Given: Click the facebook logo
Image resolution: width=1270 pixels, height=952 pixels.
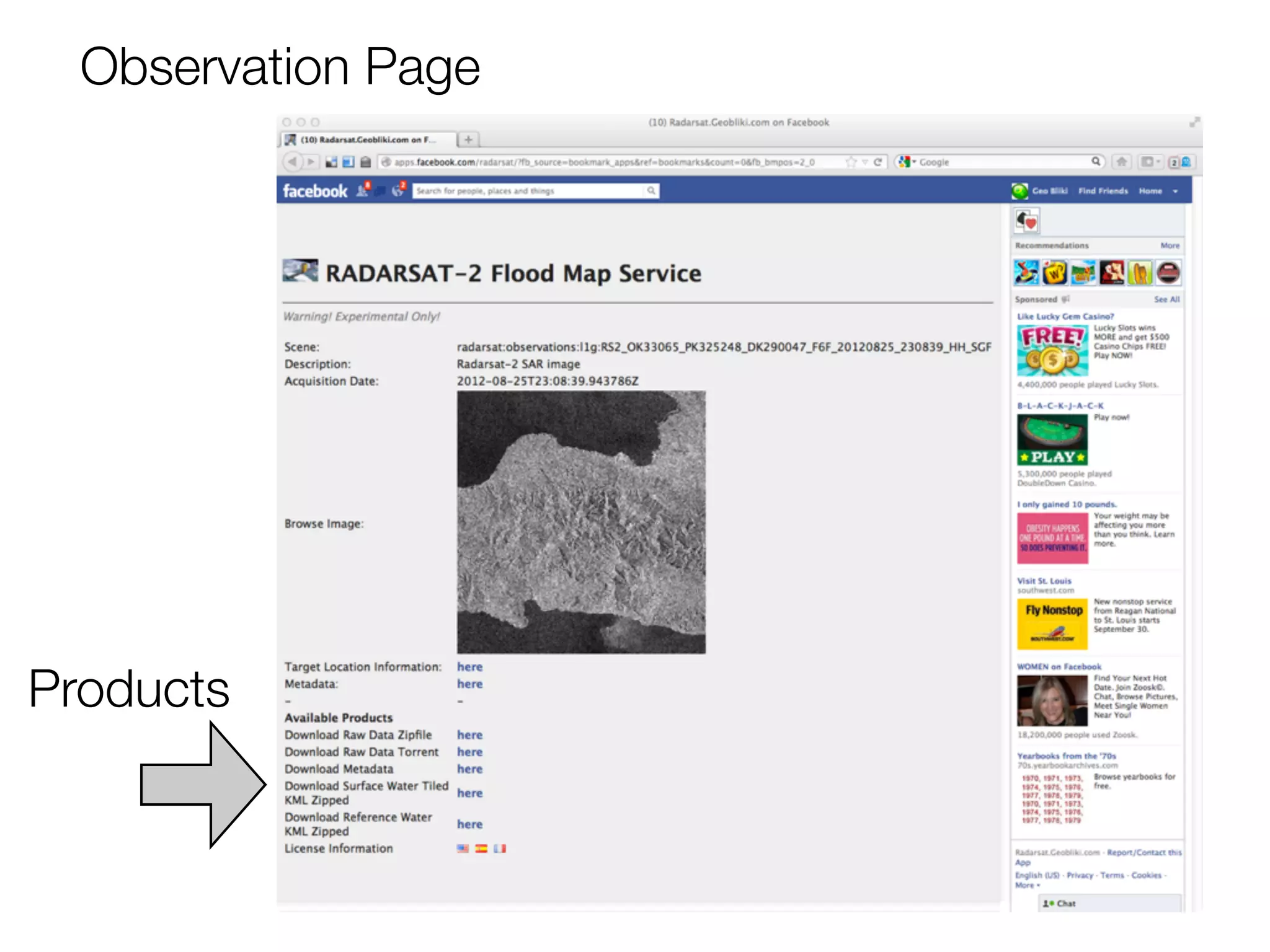Looking at the screenshot, I should pos(315,191).
